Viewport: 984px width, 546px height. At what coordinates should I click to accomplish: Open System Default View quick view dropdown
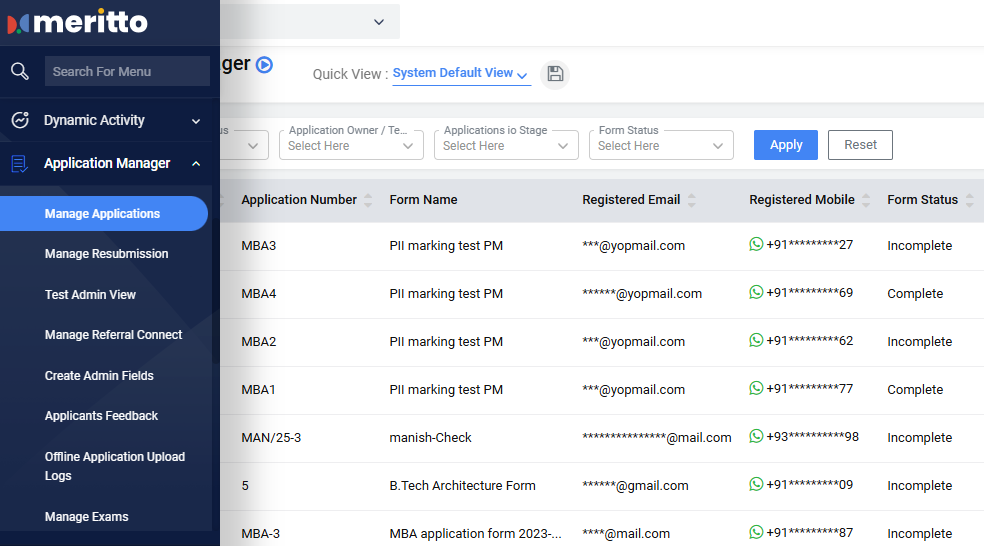(460, 73)
